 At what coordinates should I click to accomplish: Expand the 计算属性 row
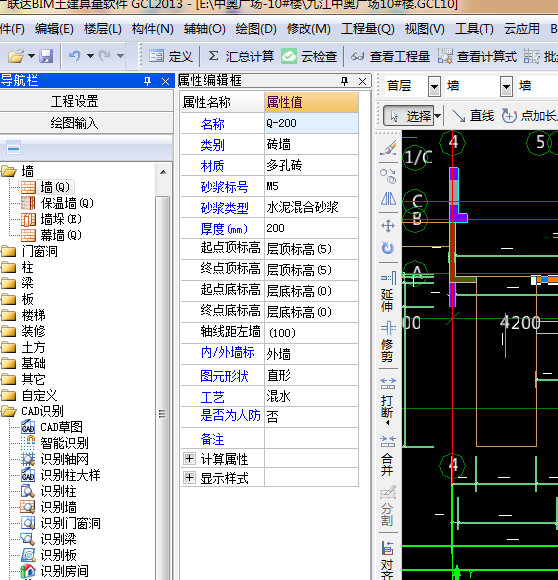point(189,459)
